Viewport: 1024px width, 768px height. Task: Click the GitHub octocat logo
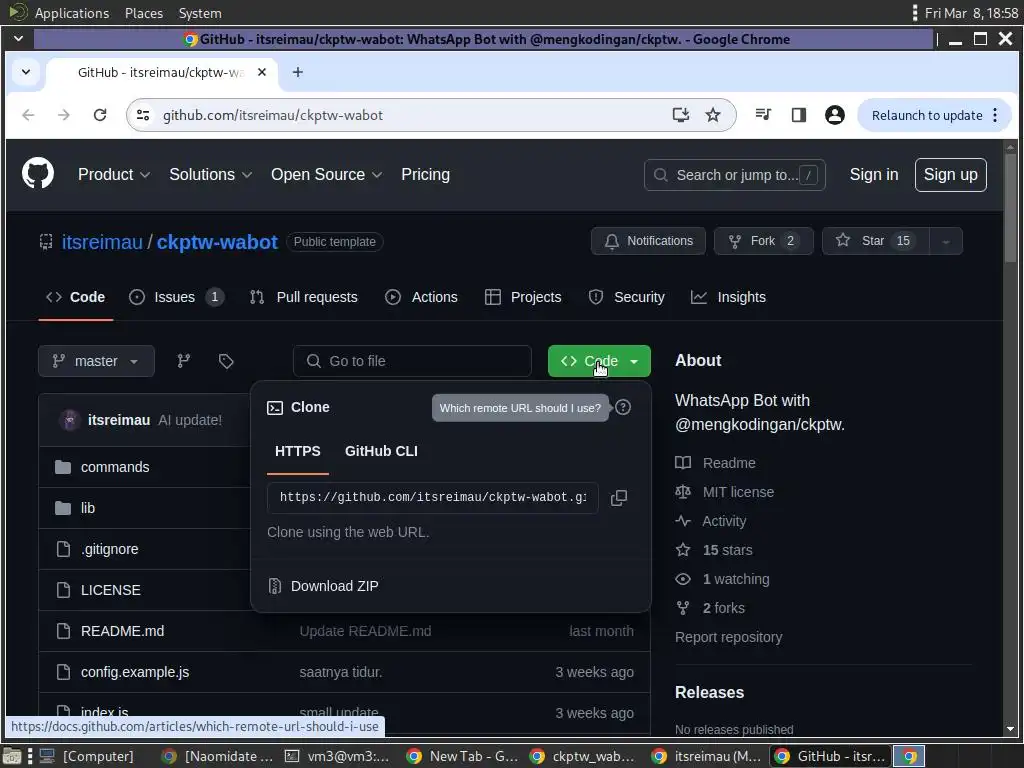point(38,174)
